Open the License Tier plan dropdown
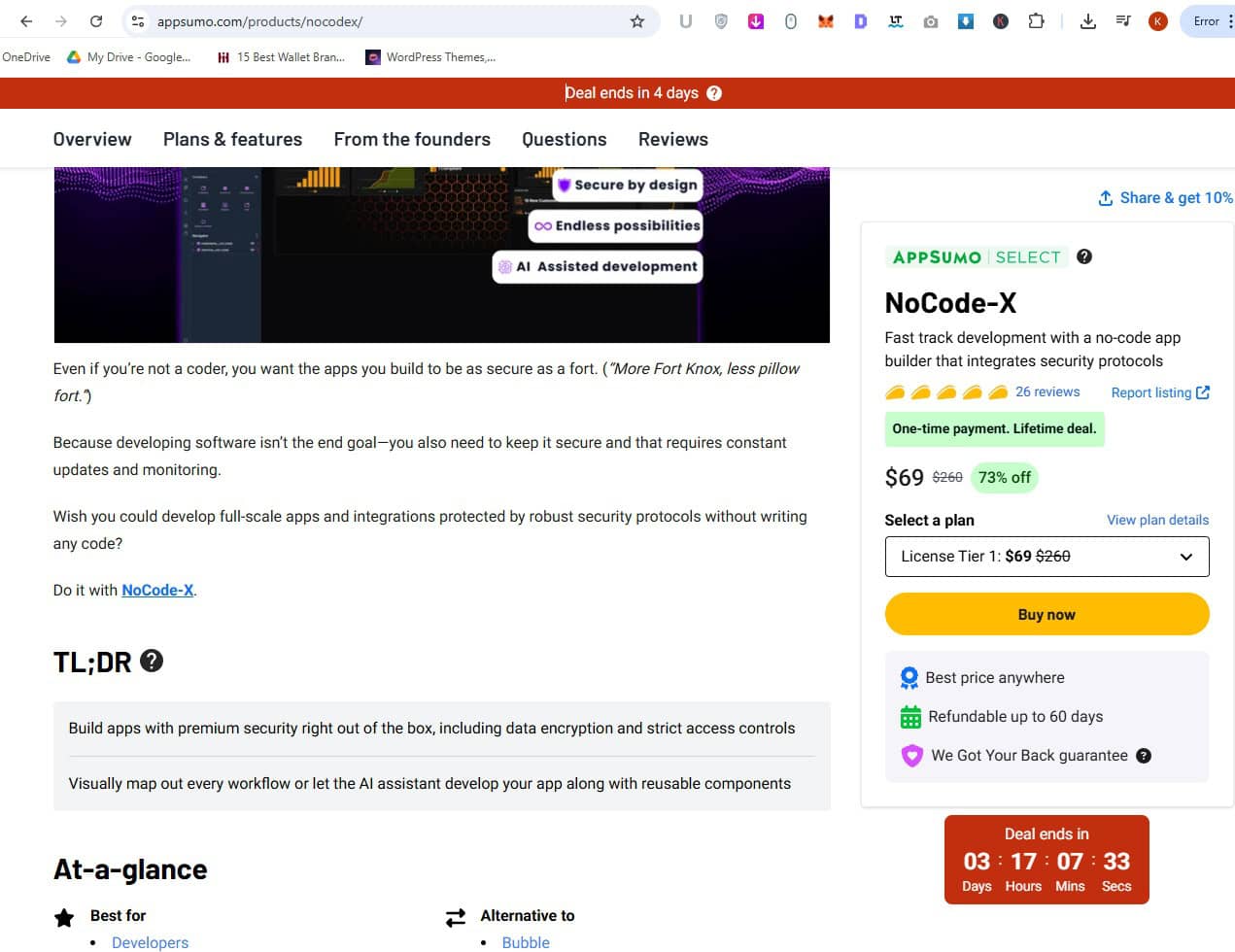 1046,557
